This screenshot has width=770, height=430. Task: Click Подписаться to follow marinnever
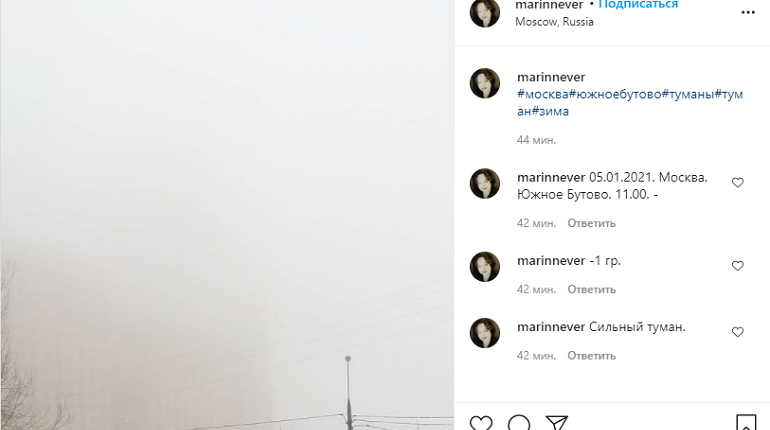(638, 4)
